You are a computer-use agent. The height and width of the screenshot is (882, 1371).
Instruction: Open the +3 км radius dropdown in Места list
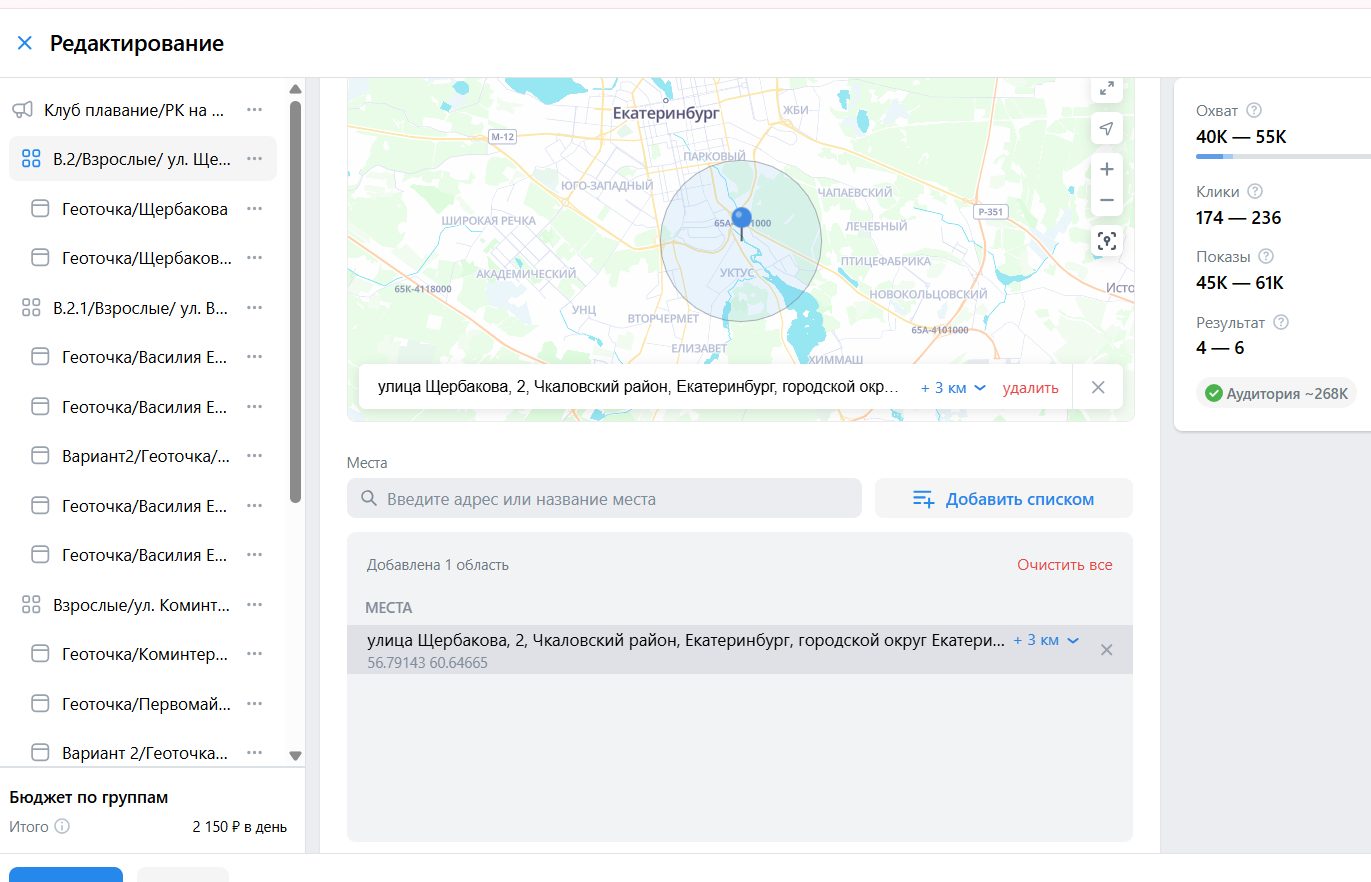(x=1046, y=640)
